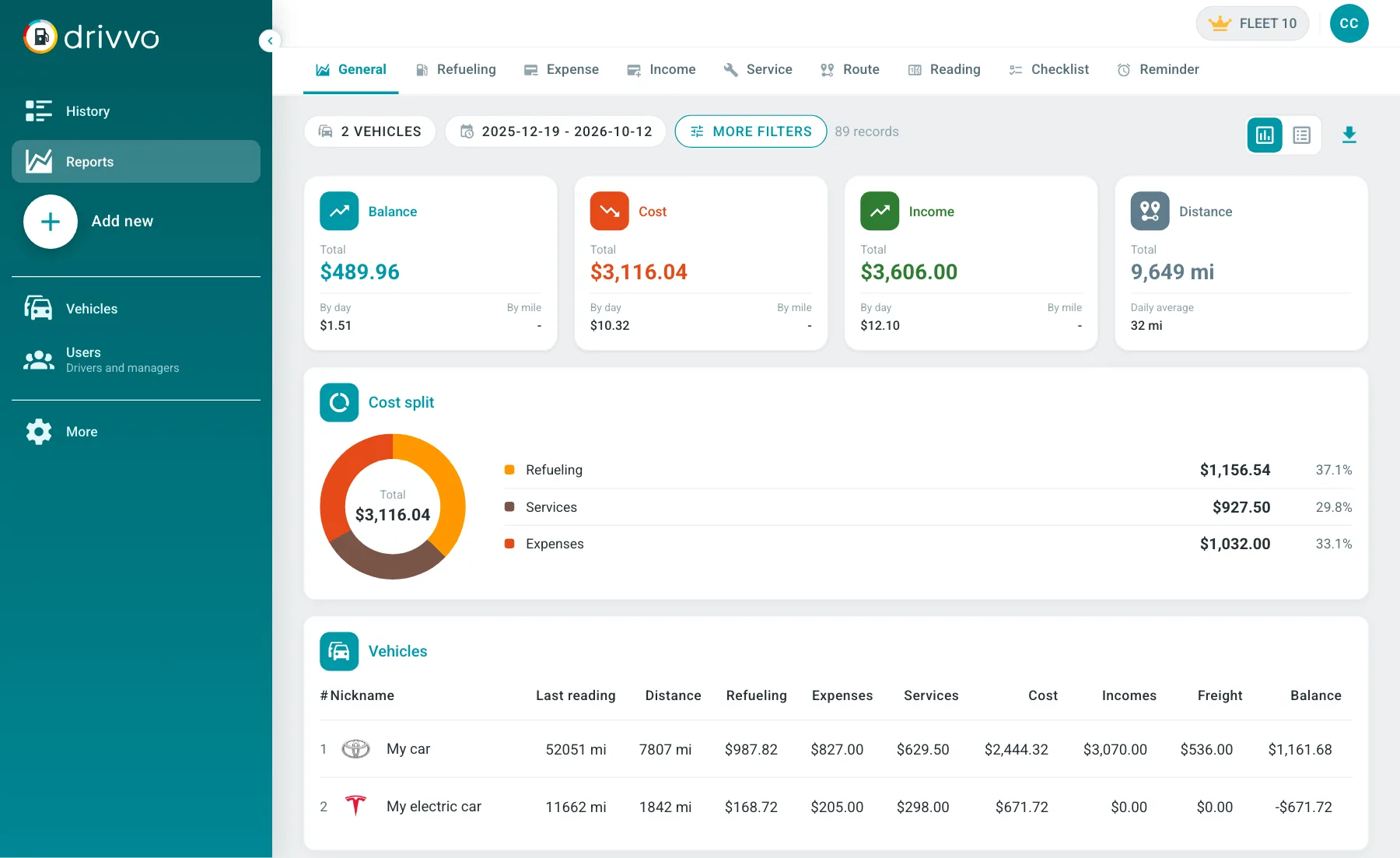Click the Last reading column header
Viewport: 1400px width, 858px height.
[x=576, y=695]
